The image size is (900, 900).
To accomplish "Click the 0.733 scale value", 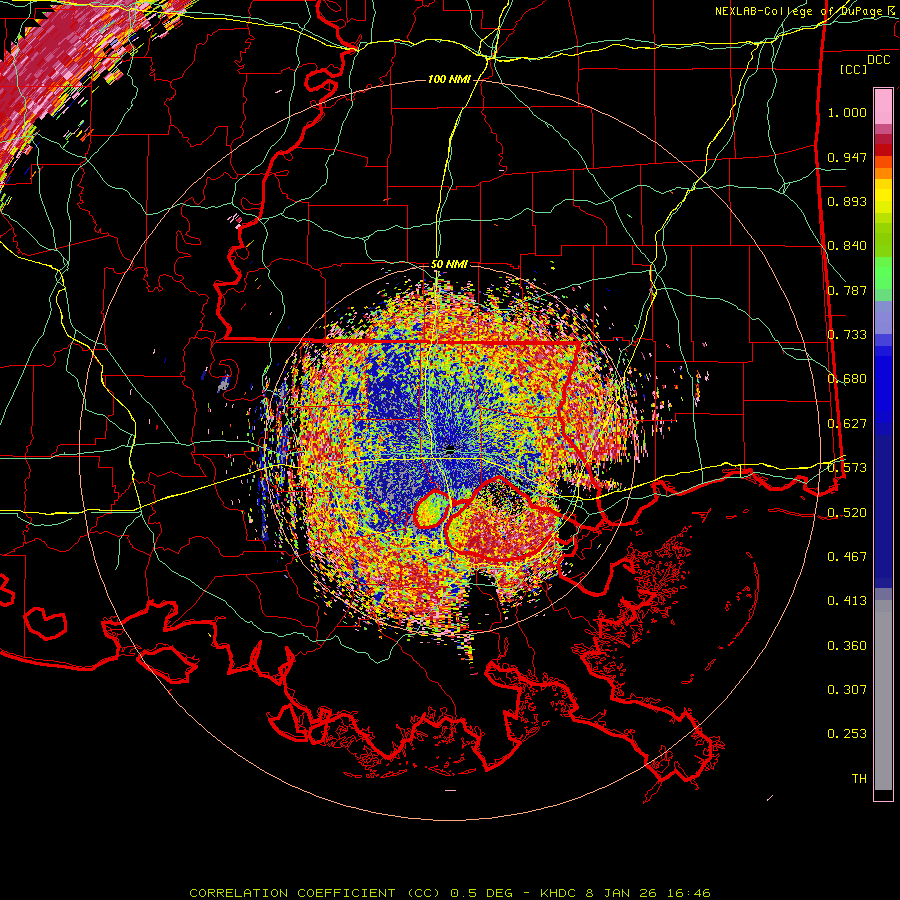I will [847, 335].
